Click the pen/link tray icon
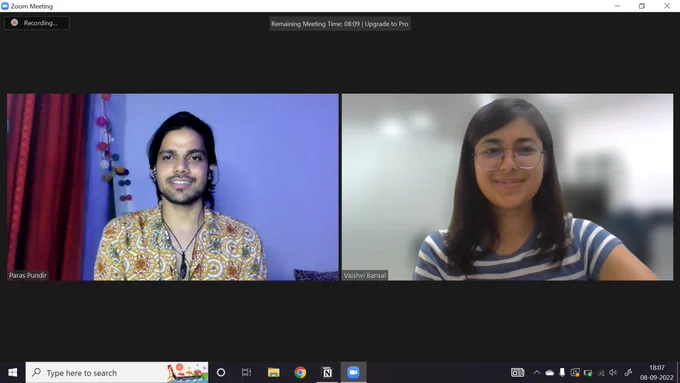This screenshot has width=680, height=383. (628, 373)
